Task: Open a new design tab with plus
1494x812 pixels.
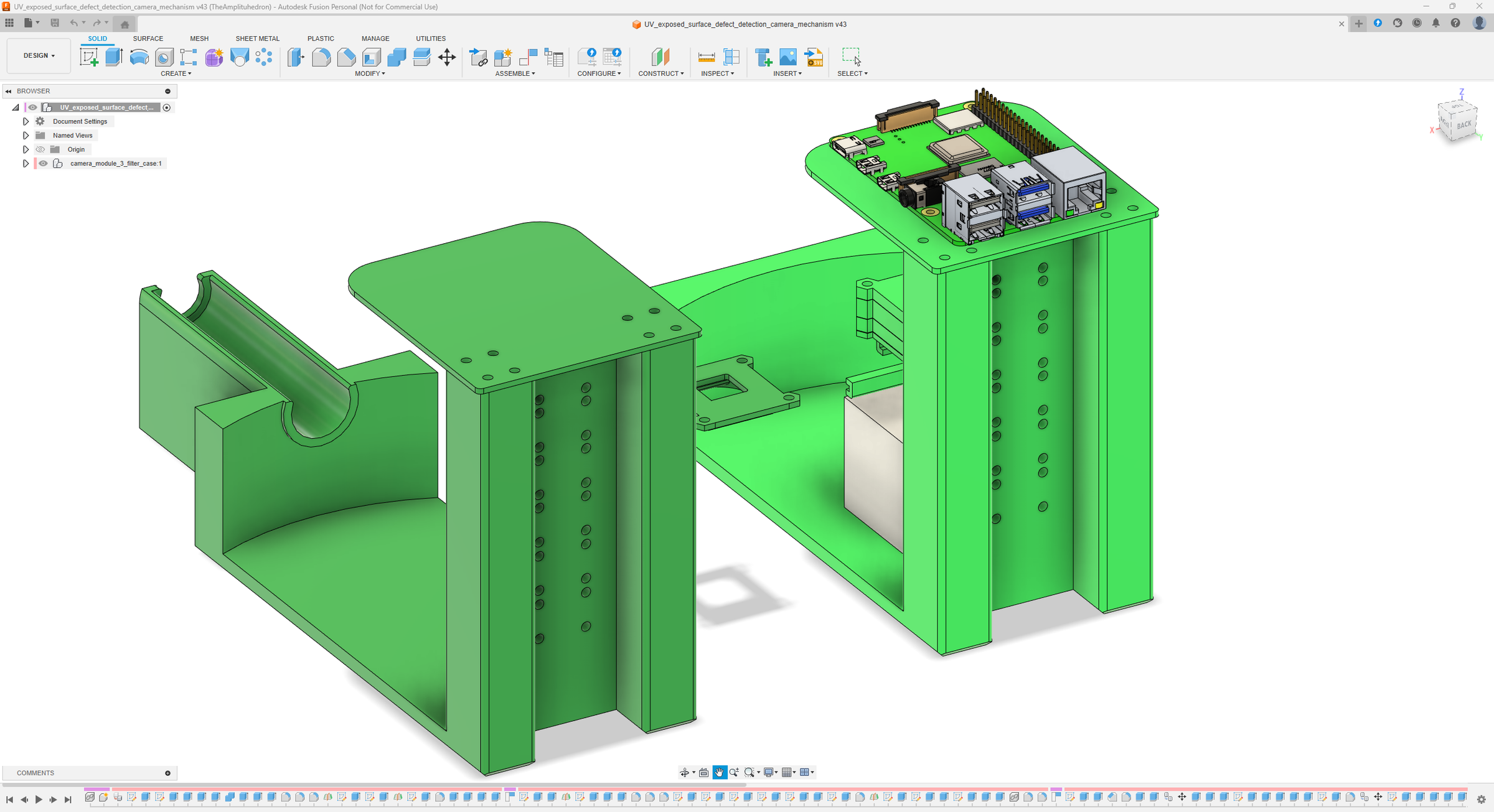Action: coord(1359,24)
